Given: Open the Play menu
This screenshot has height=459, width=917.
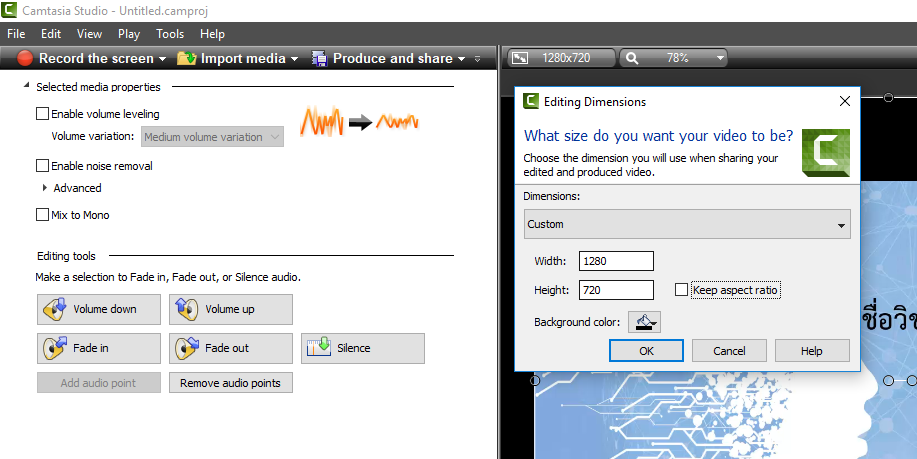Looking at the screenshot, I should pos(129,34).
